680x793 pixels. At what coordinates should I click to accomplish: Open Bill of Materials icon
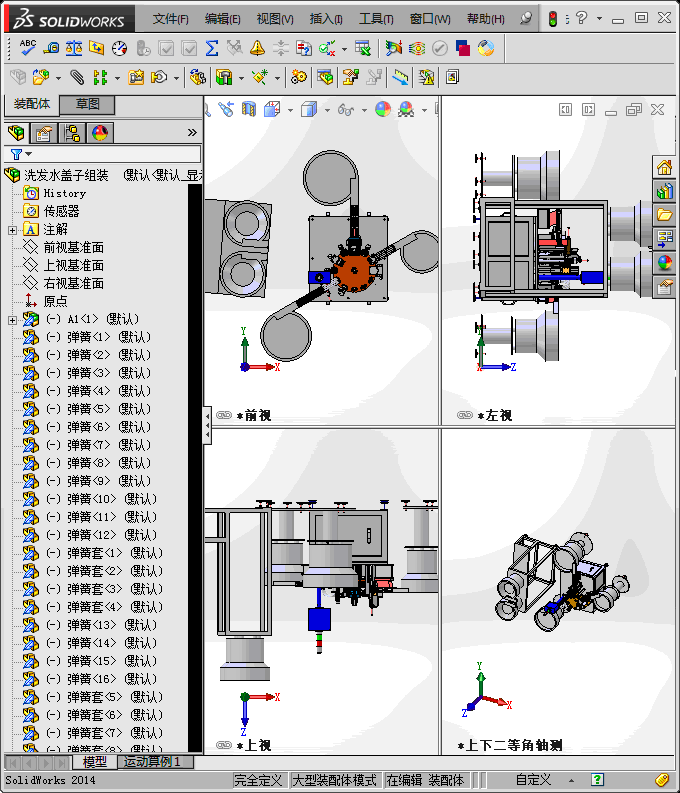pos(325,77)
